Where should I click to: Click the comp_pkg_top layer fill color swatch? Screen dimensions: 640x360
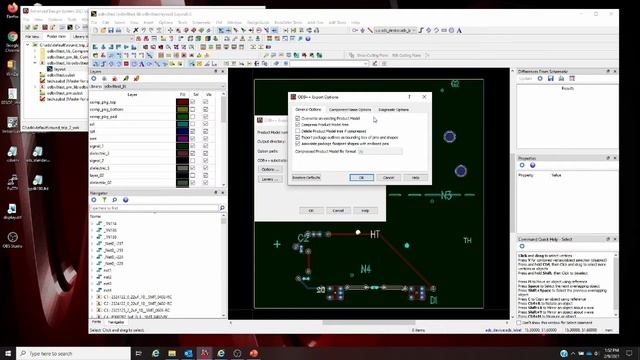point(182,102)
